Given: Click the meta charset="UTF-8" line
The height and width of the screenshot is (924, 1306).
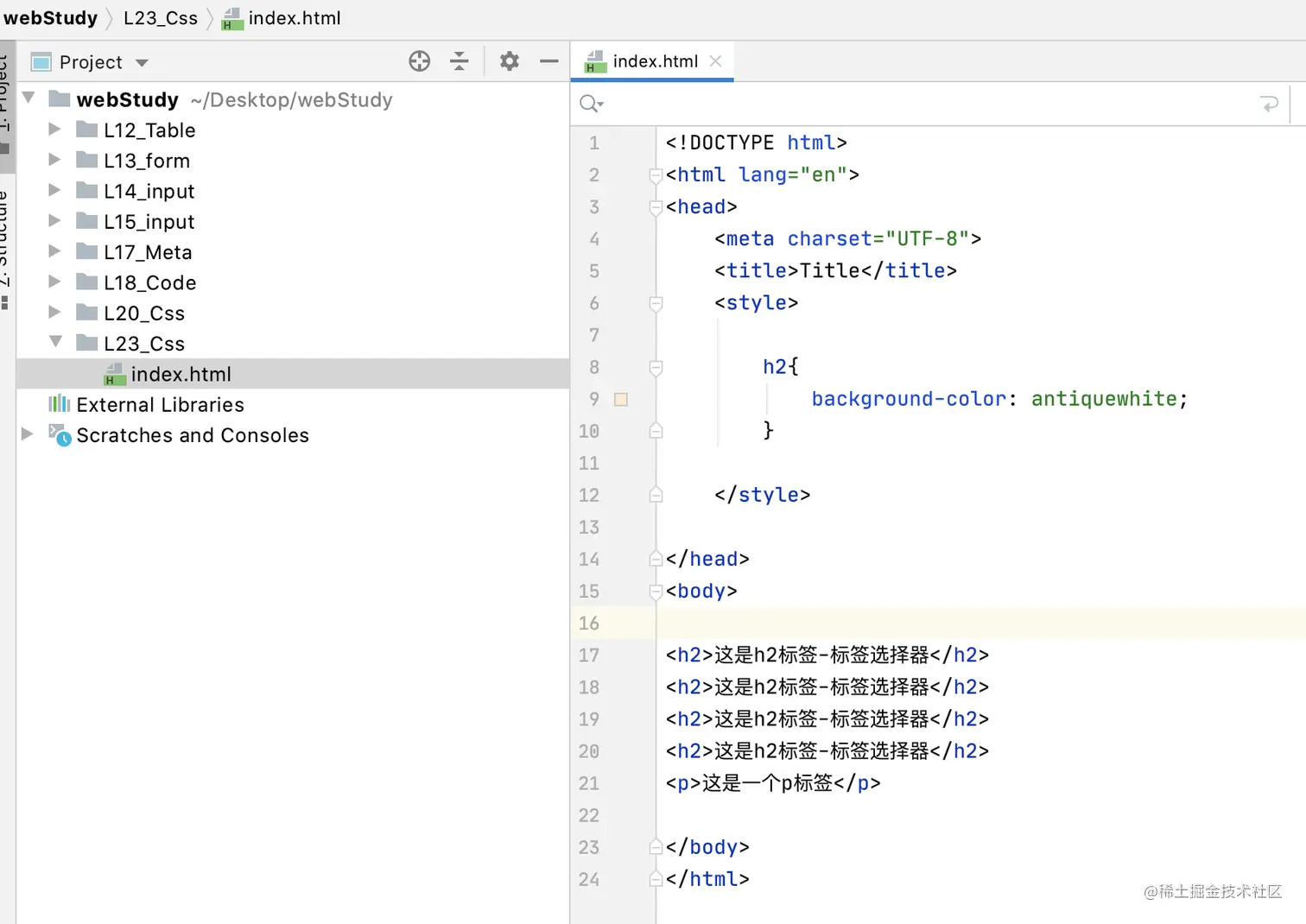Looking at the screenshot, I should pyautogui.click(x=847, y=239).
